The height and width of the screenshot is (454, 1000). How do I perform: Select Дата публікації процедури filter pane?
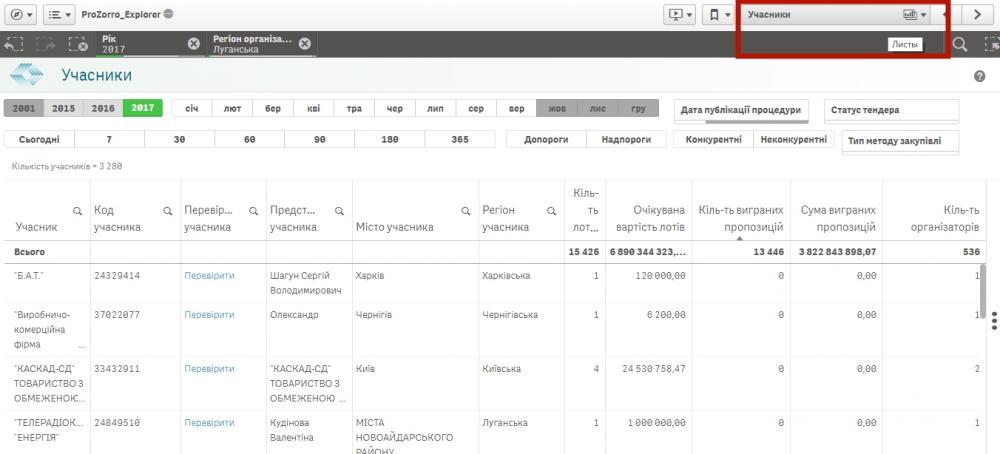click(x=741, y=110)
